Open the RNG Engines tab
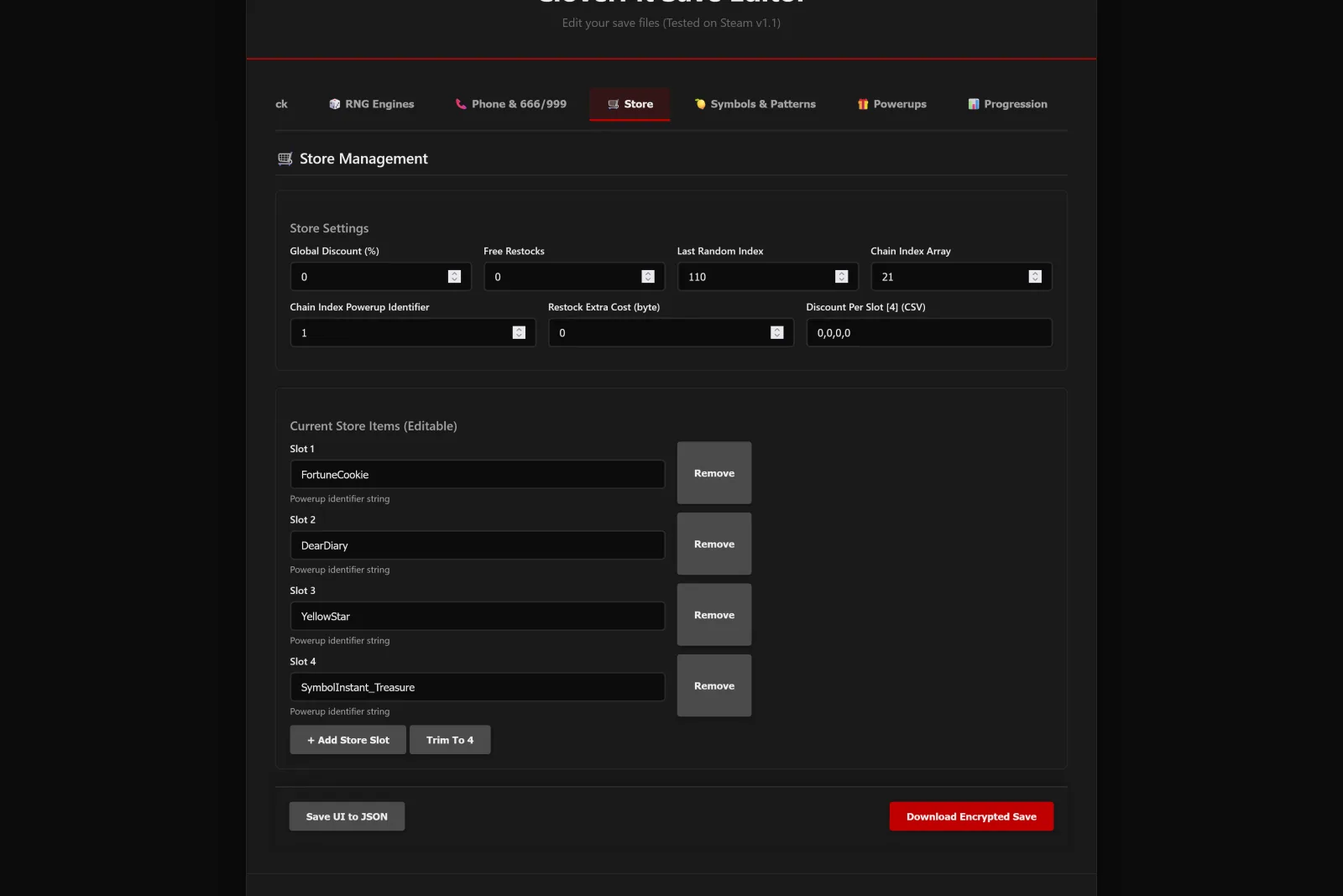The height and width of the screenshot is (896, 1343). (x=372, y=104)
